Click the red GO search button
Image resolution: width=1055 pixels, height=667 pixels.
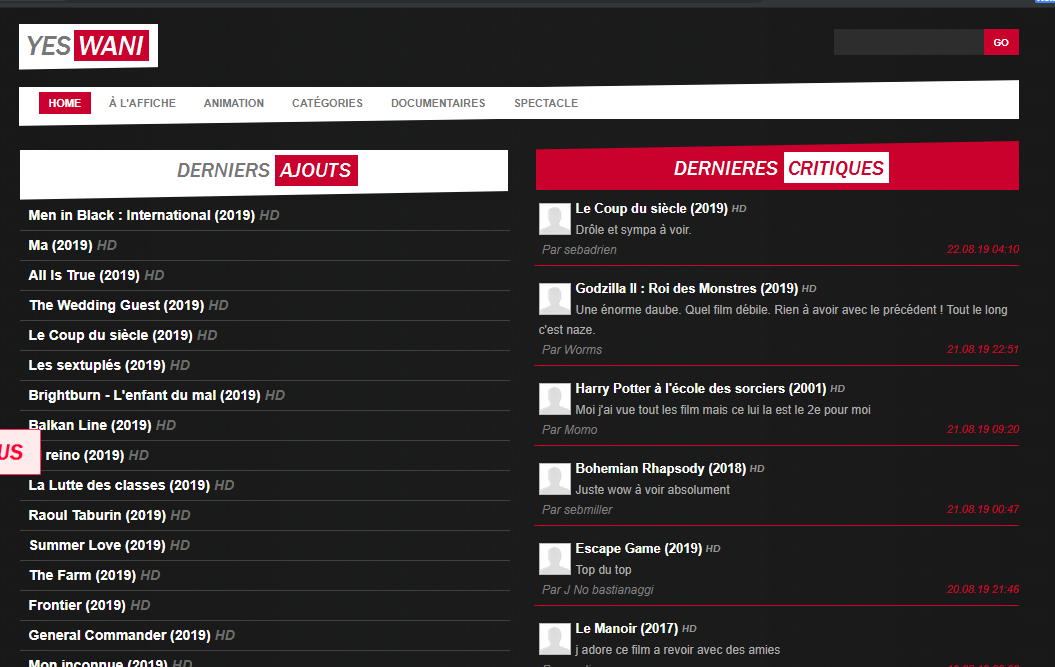click(1001, 42)
